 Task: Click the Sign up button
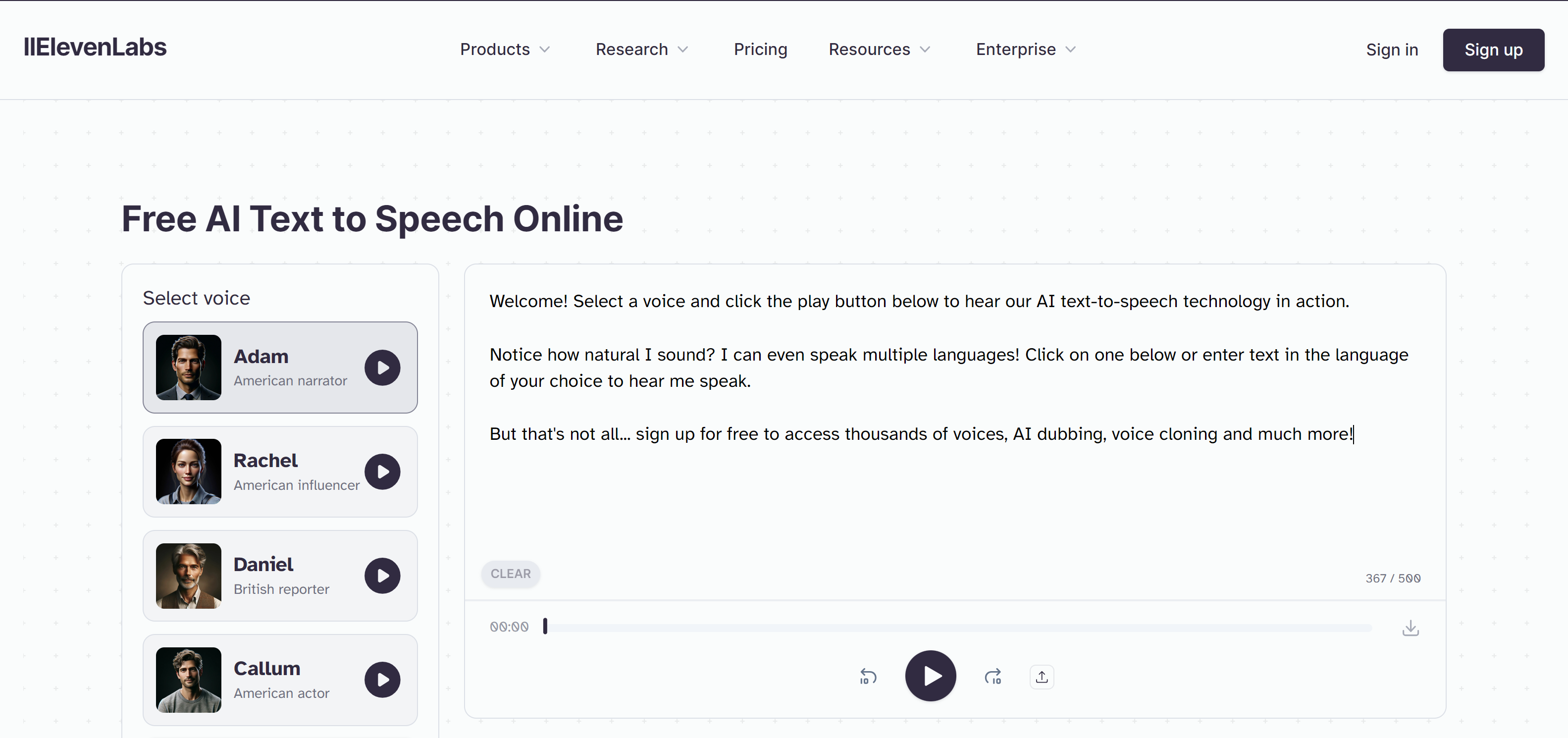(x=1493, y=50)
